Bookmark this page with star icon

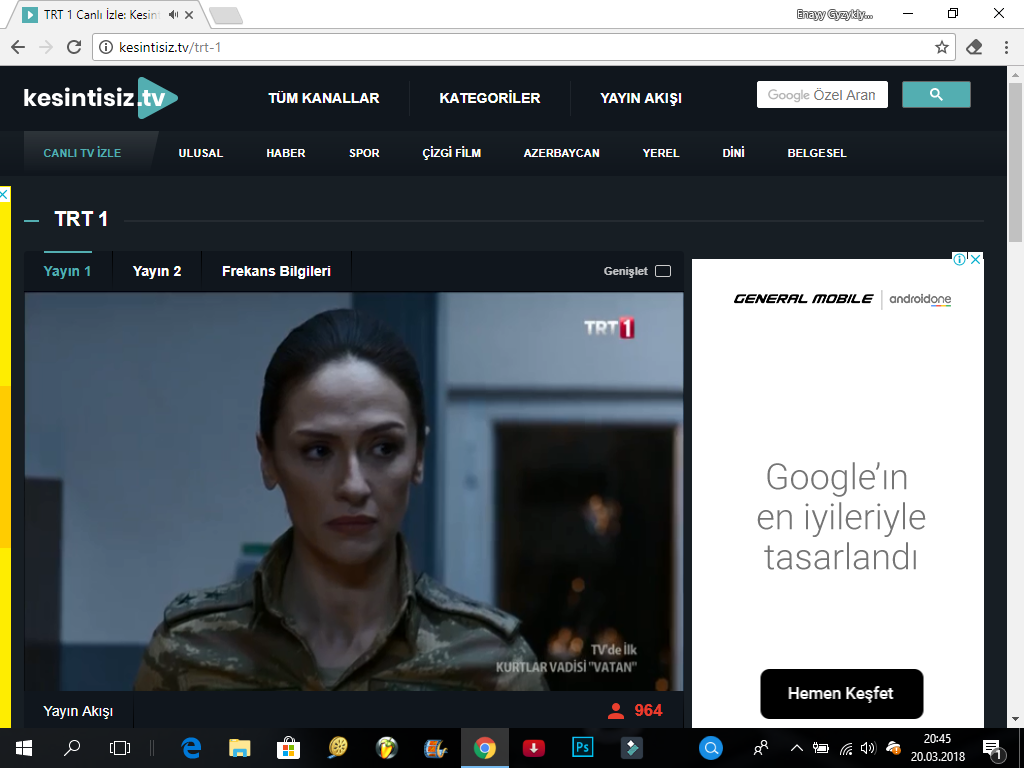pyautogui.click(x=941, y=47)
